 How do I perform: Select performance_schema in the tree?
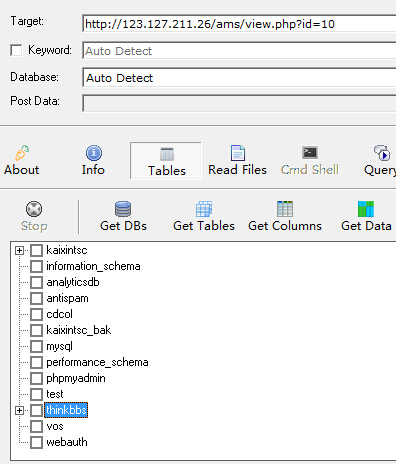tap(97, 362)
